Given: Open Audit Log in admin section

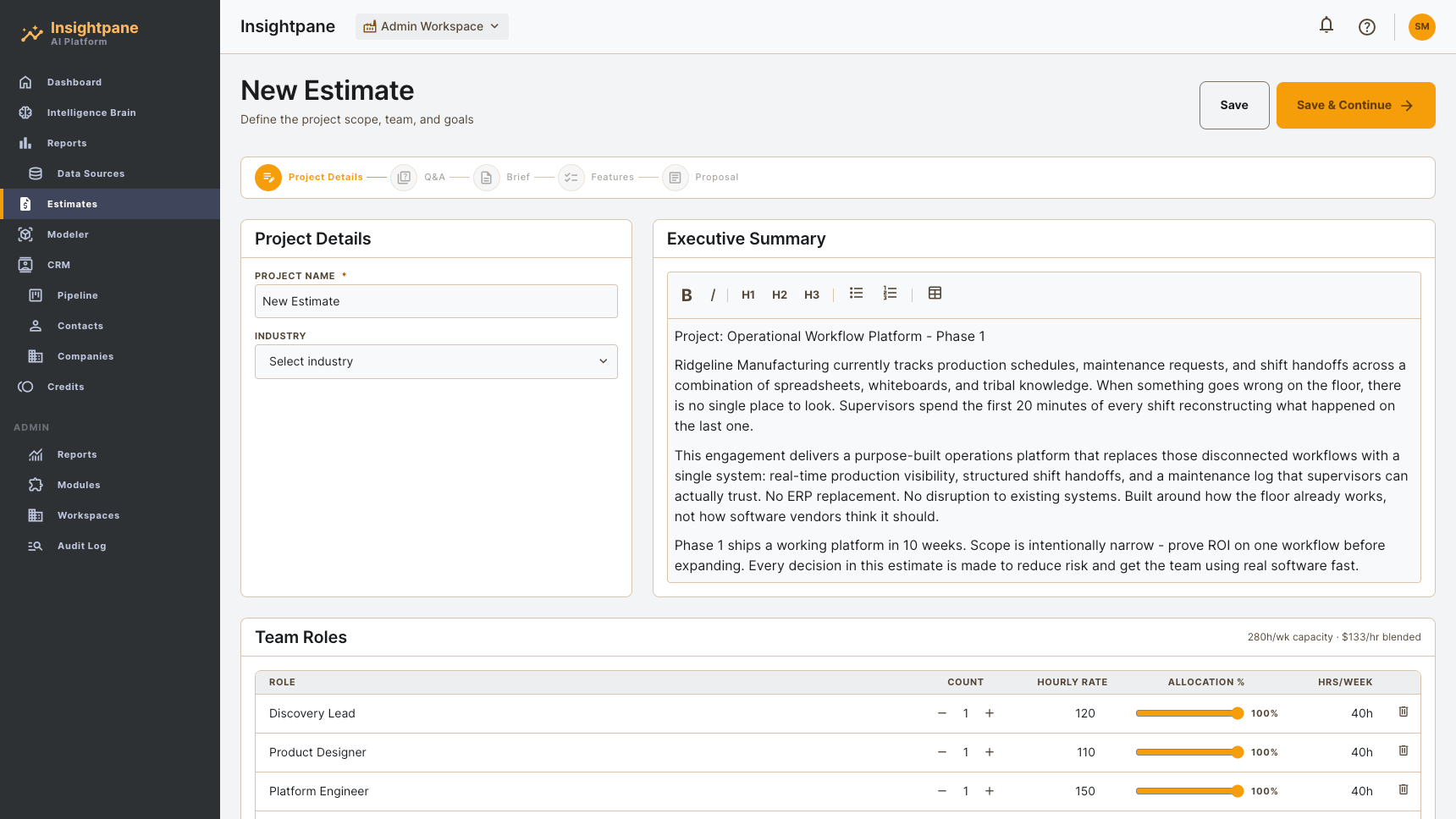Looking at the screenshot, I should [x=110, y=546].
